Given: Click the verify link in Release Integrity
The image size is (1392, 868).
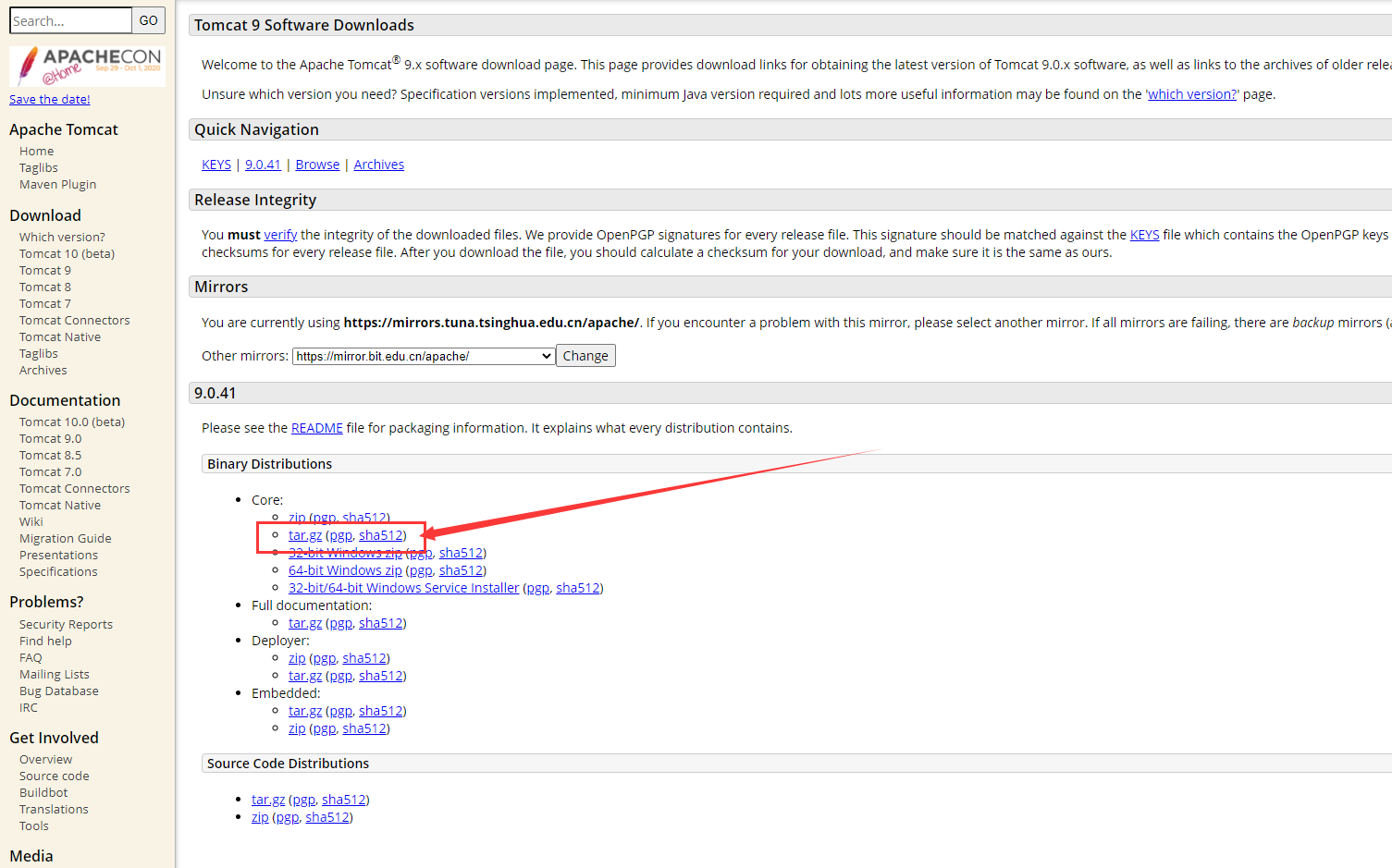Looking at the screenshot, I should point(280,235).
